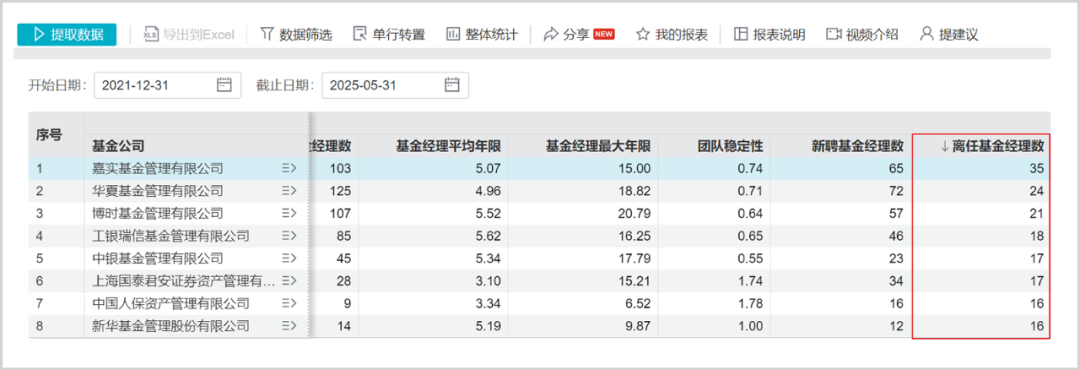Open 数据筛选 filter tool

pyautogui.click(x=296, y=34)
